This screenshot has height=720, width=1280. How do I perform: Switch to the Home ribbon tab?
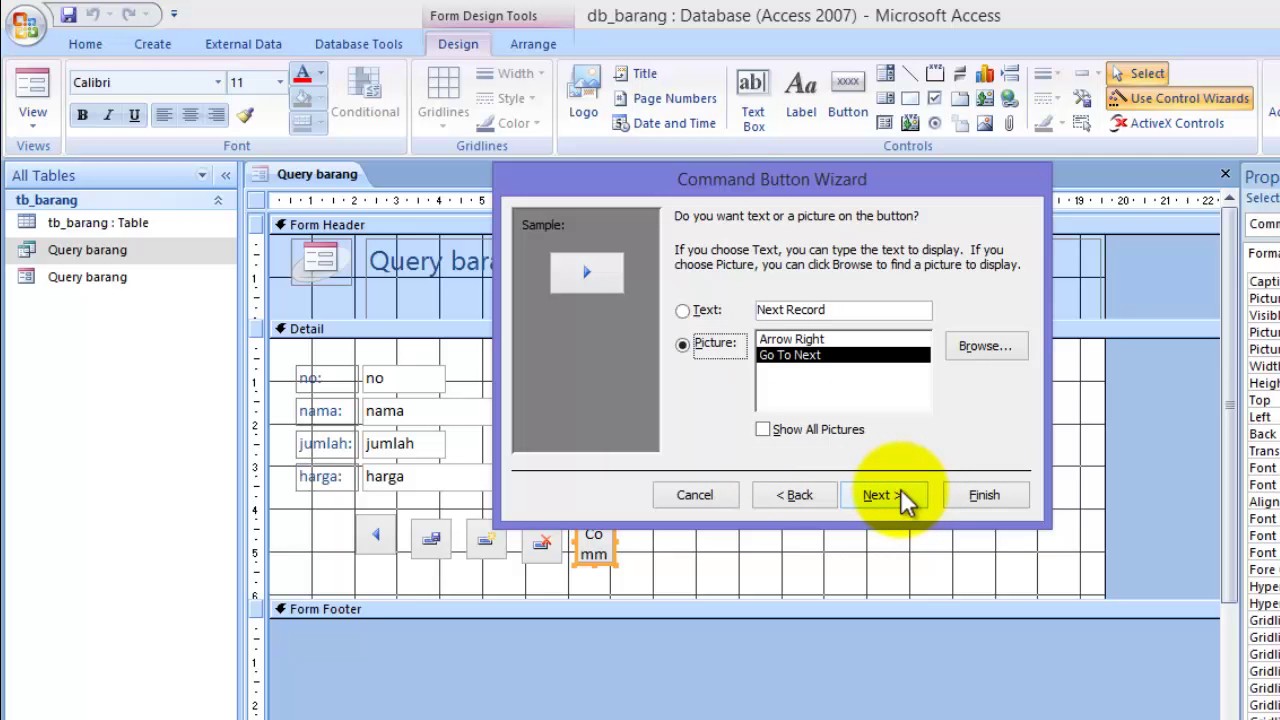point(85,44)
